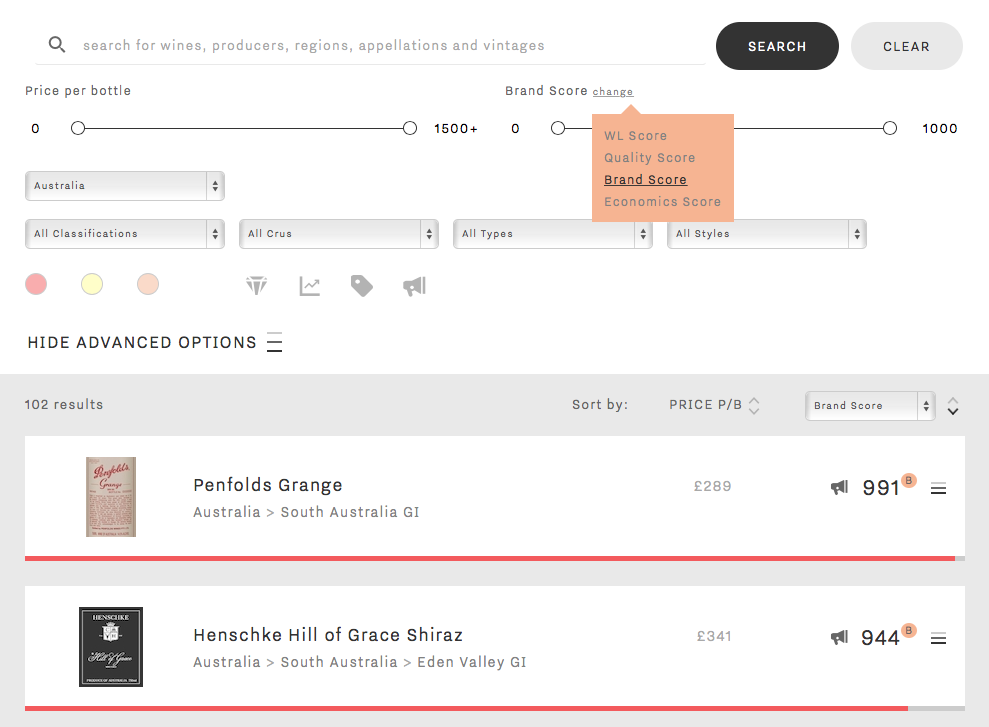Click the magnifying glass search icon
Screen dimensions: 989x727
[x=57, y=45]
